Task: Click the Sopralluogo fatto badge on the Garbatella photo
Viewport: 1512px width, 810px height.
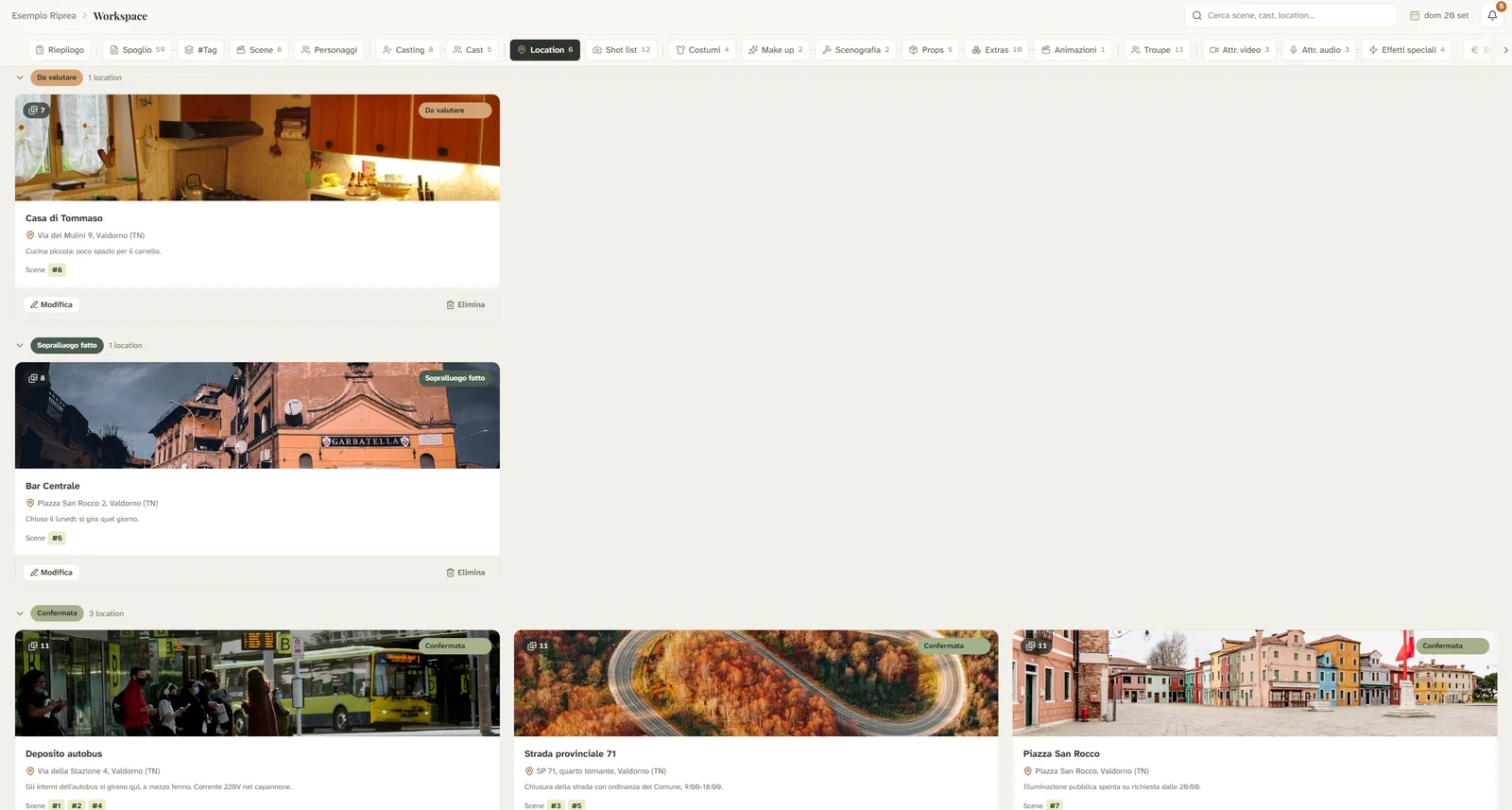Action: pyautogui.click(x=455, y=378)
